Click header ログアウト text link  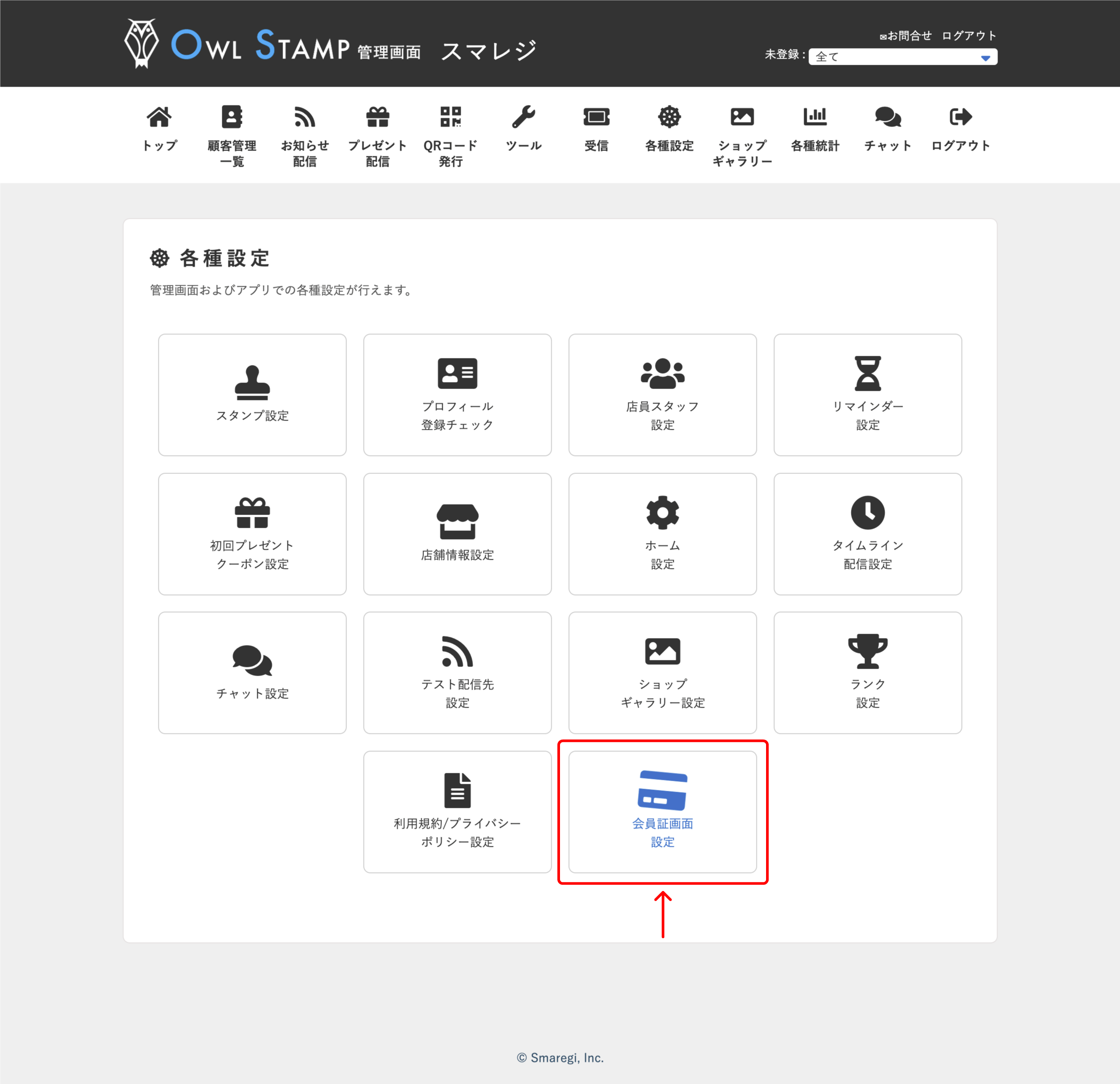tap(969, 35)
